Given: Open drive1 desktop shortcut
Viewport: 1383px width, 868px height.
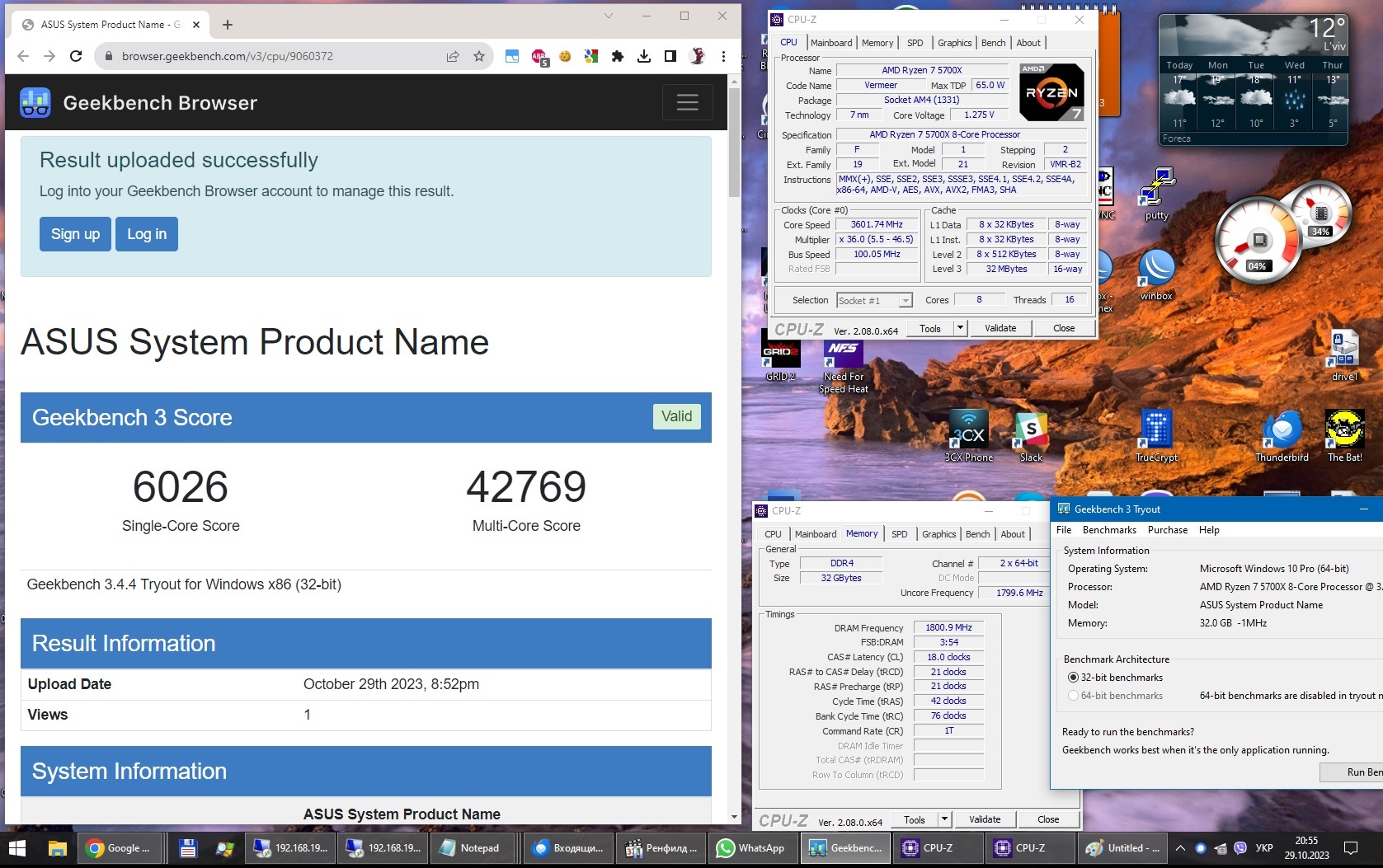Looking at the screenshot, I should 1344,354.
